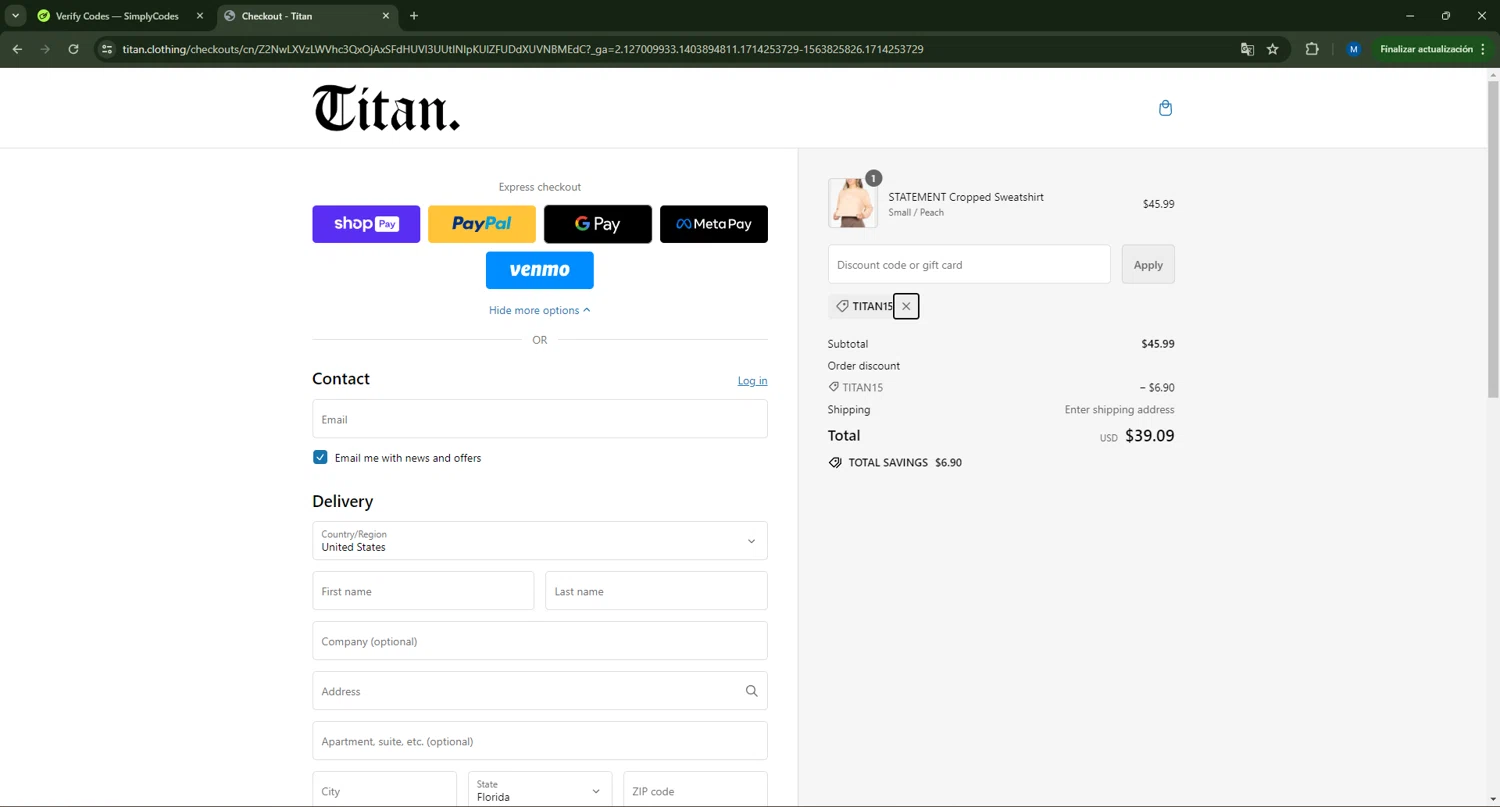1500x807 pixels.
Task: Open a new browser tab
Action: [x=414, y=16]
